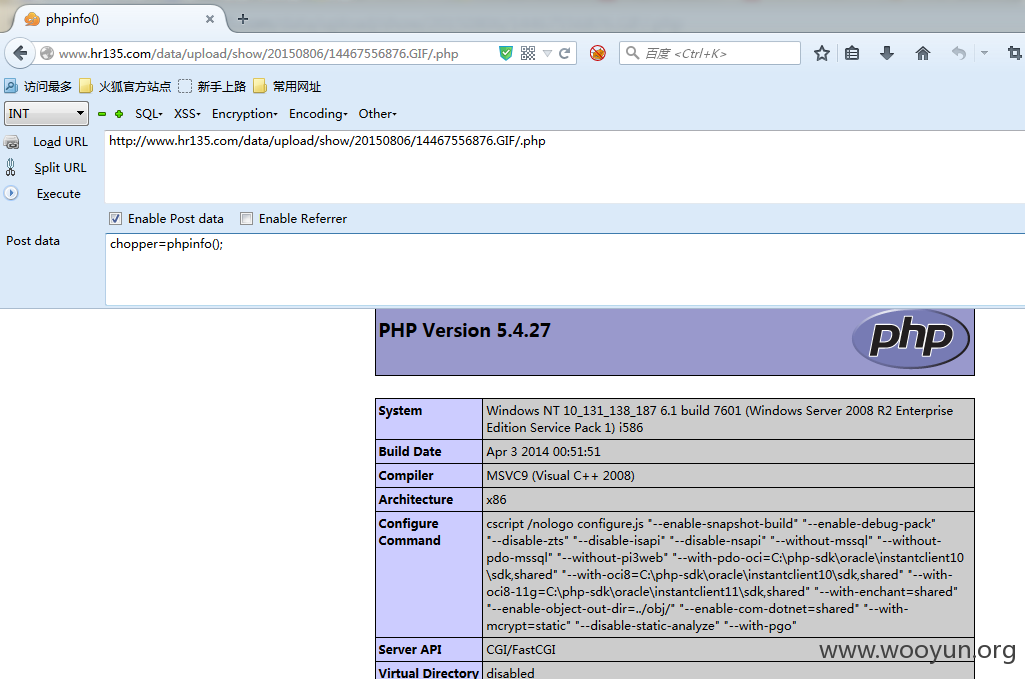Click the Post data text area

(x=565, y=270)
